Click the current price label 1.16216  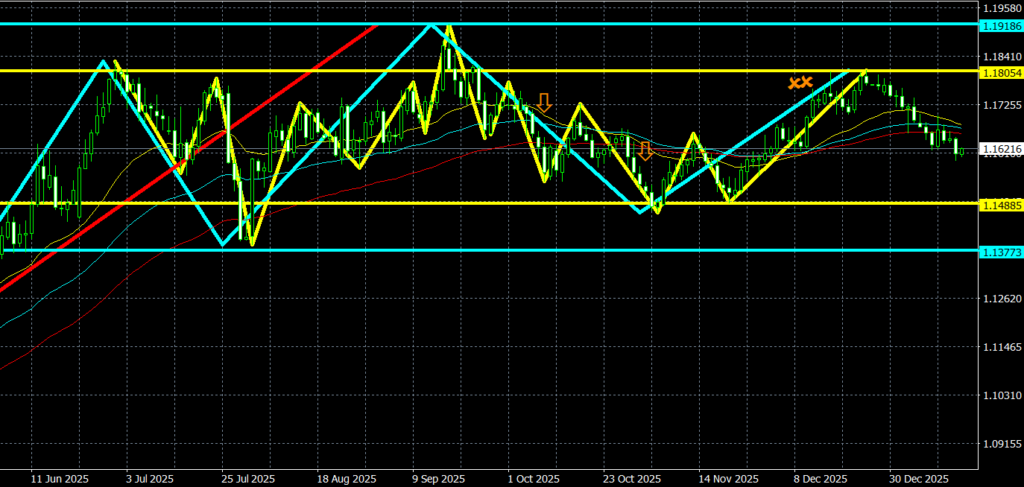click(x=1000, y=149)
